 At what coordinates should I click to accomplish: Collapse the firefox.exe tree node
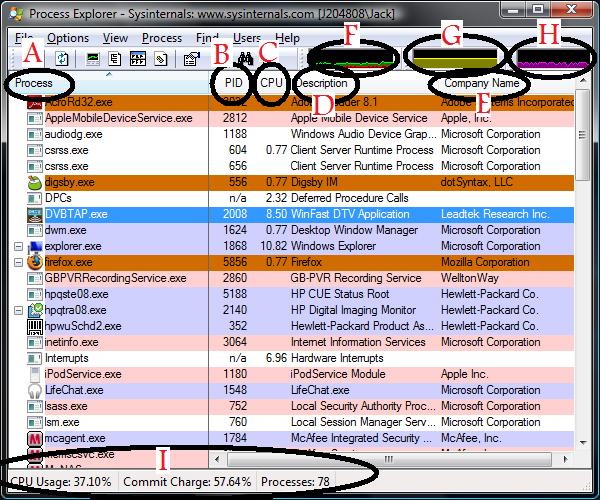coord(18,262)
